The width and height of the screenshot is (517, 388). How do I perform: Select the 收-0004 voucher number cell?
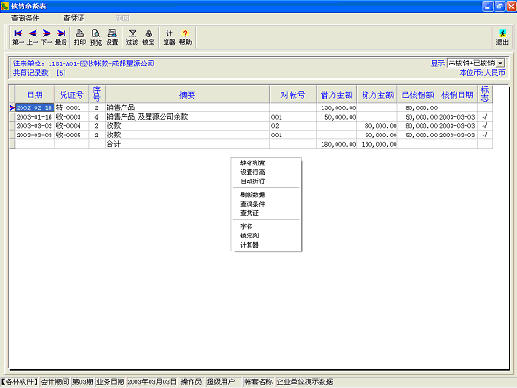coord(71,126)
